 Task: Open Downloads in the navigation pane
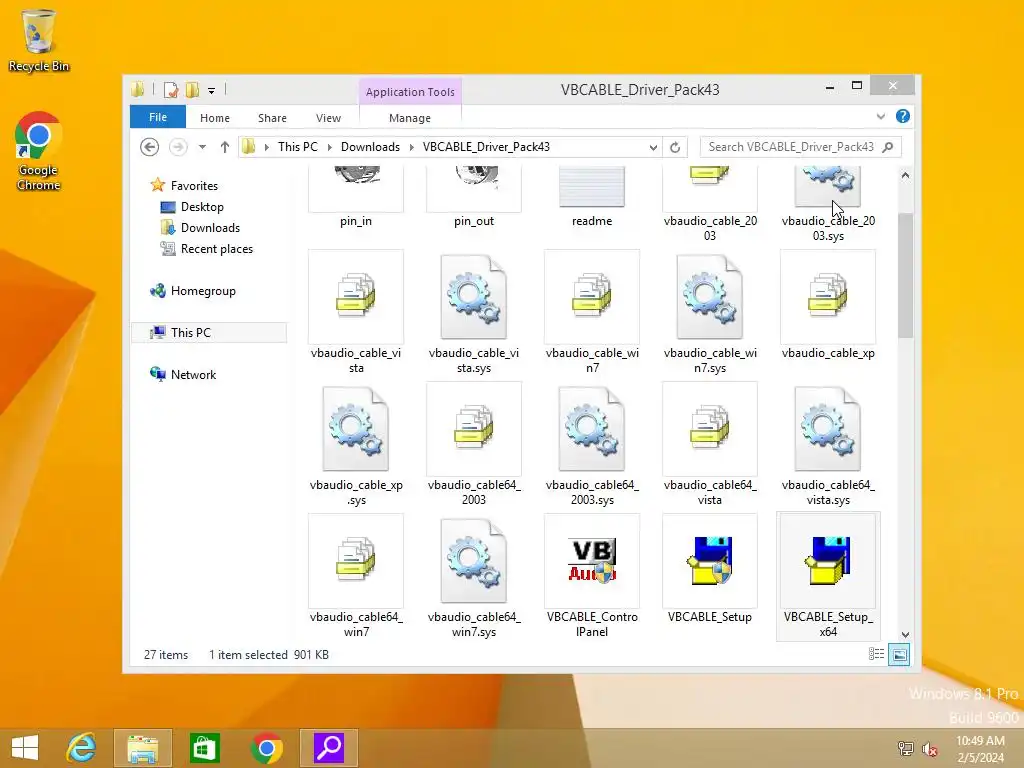click(x=210, y=227)
